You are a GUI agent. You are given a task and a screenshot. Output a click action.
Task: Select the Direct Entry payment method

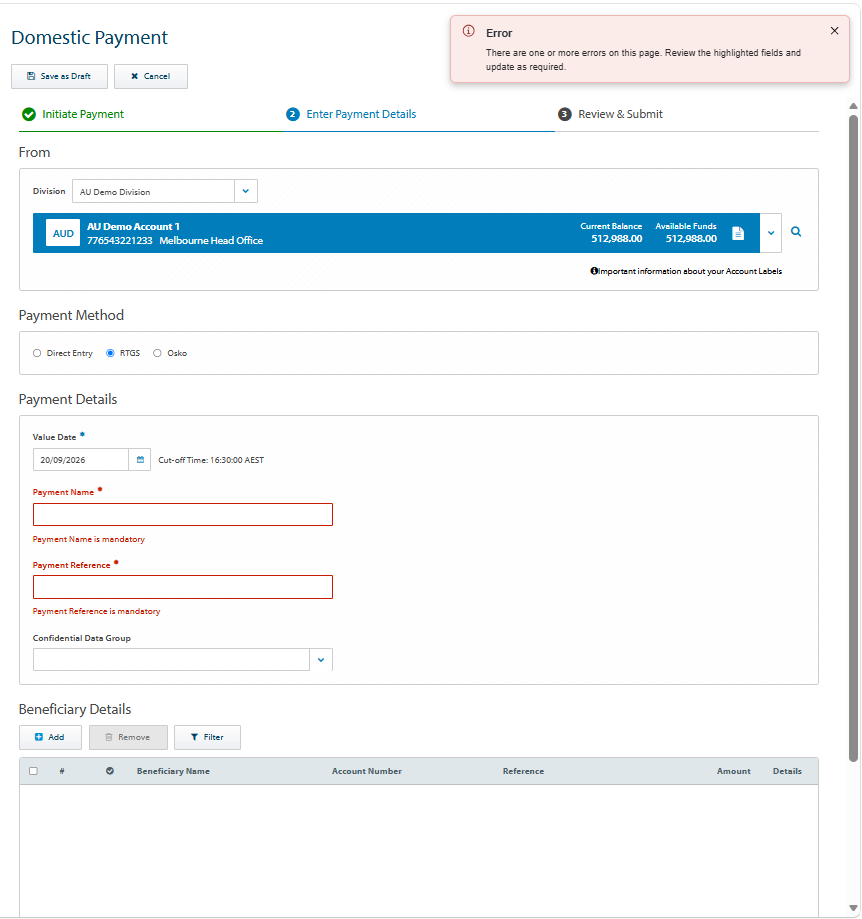pyautogui.click(x=37, y=353)
